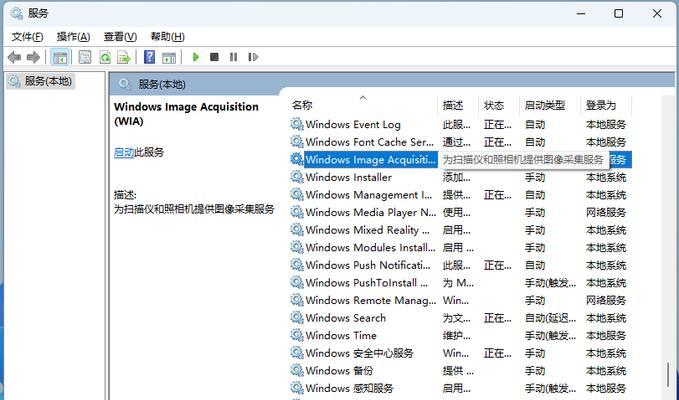Click the Forward arrow toolbar icon
679x400 pixels.
click(33, 57)
